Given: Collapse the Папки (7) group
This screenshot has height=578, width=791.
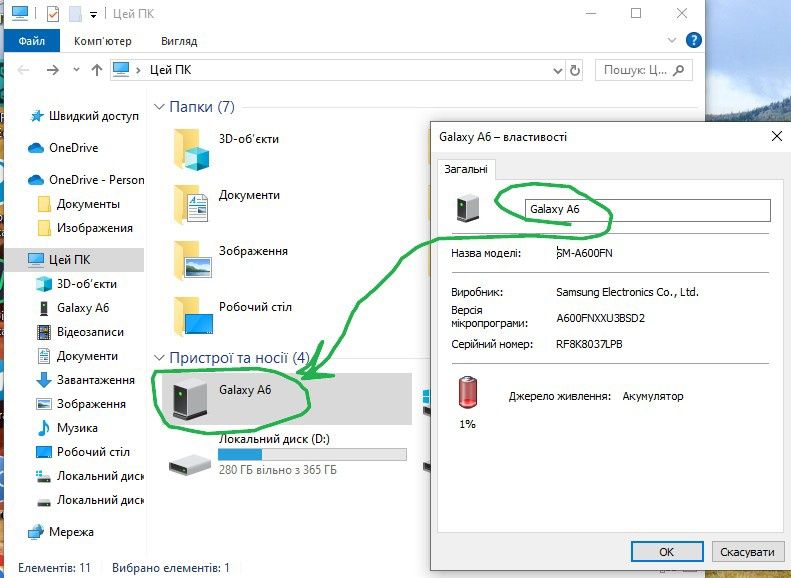Looking at the screenshot, I should tap(159, 107).
